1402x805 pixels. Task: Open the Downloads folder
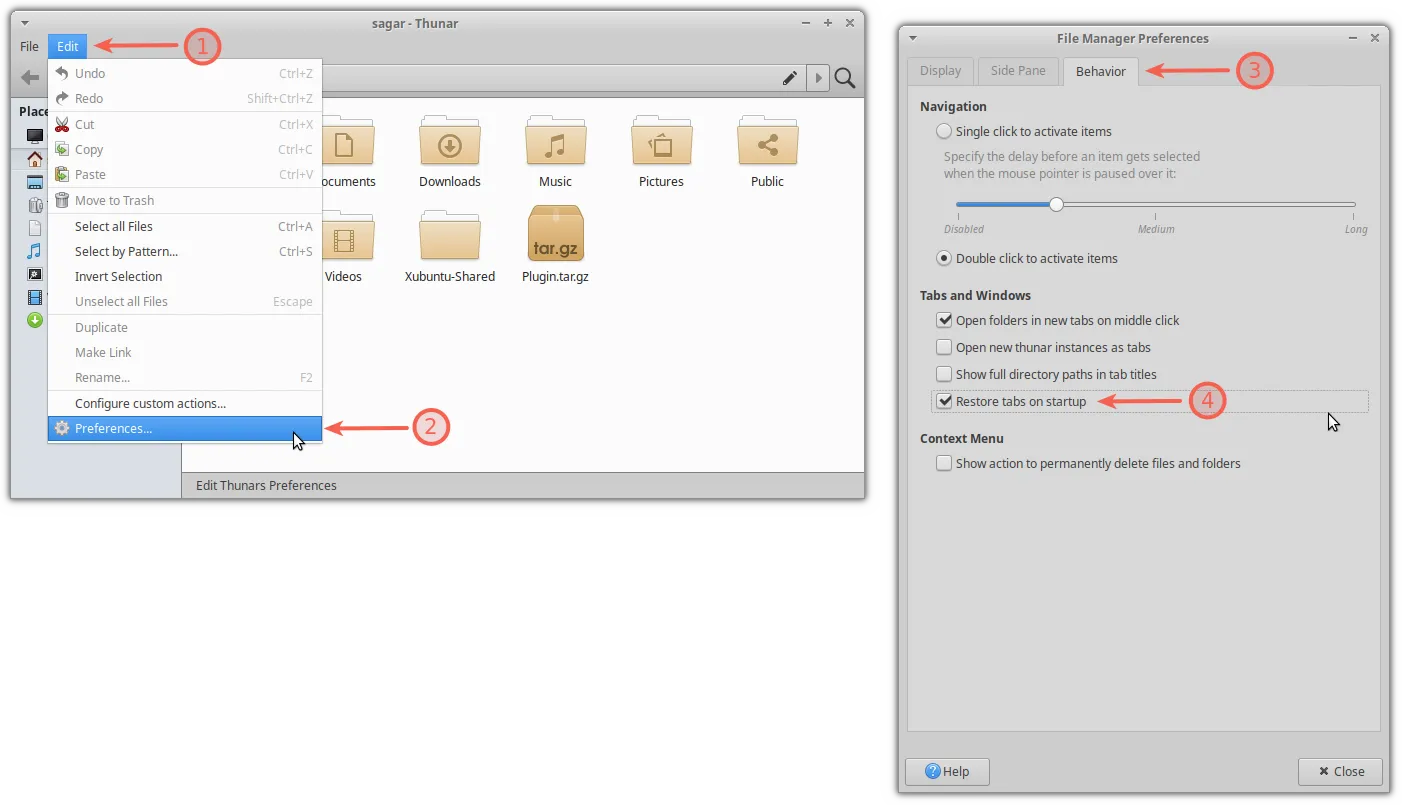point(449,143)
